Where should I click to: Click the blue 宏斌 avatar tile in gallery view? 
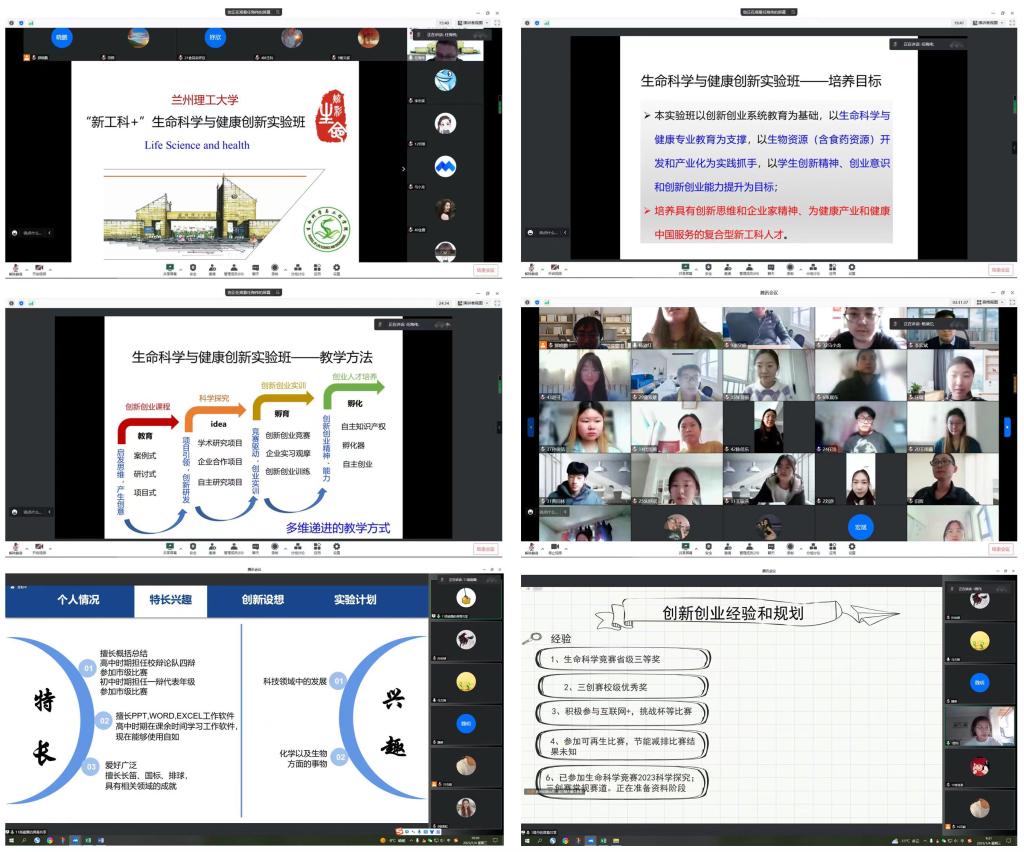[859, 525]
